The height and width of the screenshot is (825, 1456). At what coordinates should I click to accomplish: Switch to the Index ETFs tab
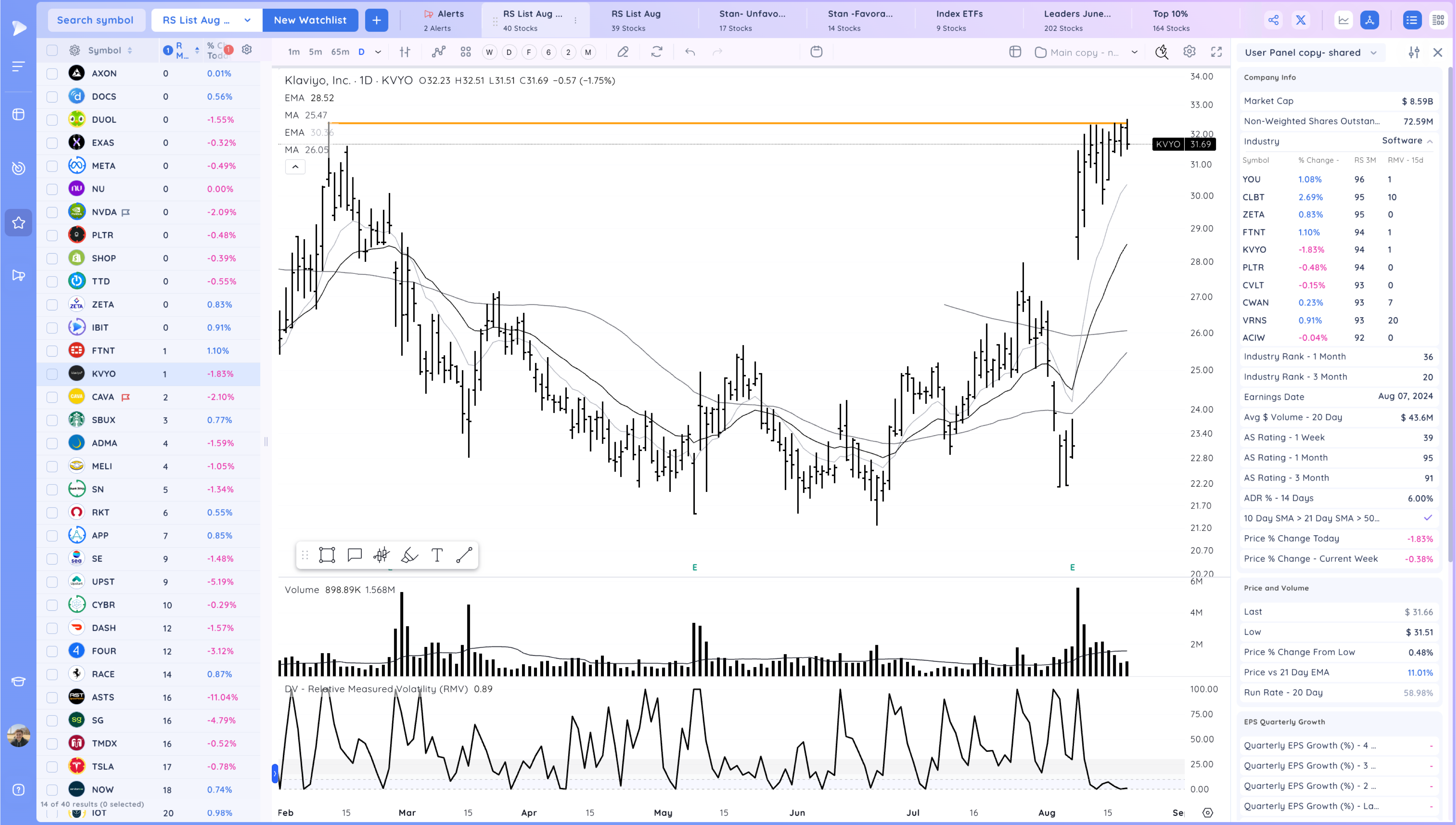(959, 20)
